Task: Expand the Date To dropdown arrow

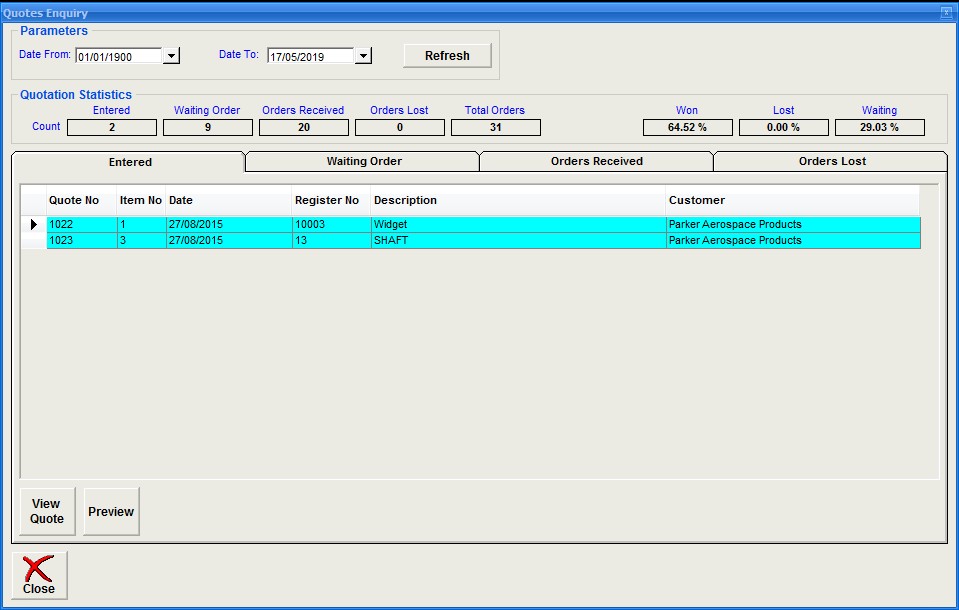Action: [x=363, y=56]
